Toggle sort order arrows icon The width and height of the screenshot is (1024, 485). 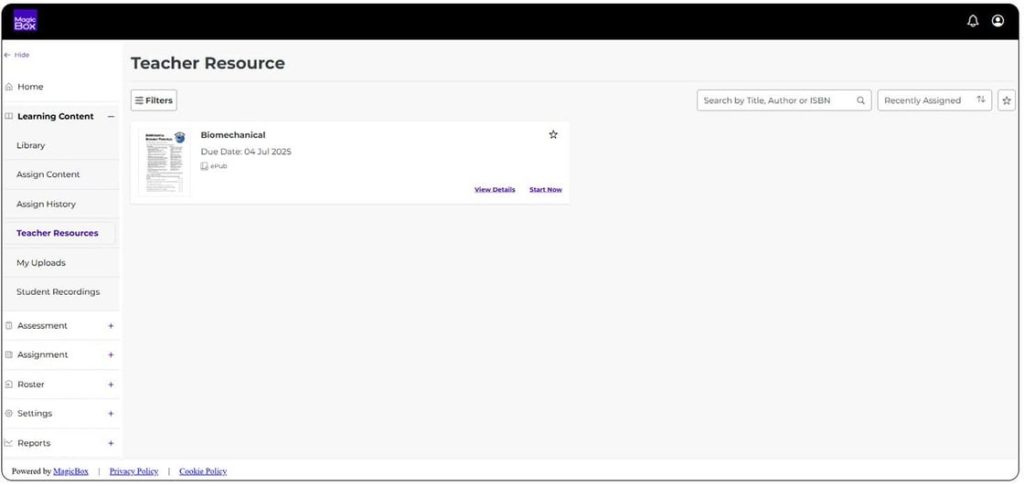pos(981,100)
